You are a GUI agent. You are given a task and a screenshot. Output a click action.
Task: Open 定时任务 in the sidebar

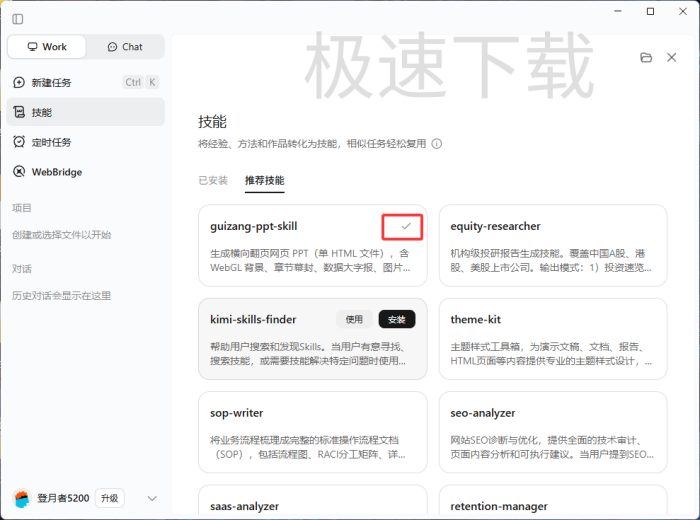86,142
